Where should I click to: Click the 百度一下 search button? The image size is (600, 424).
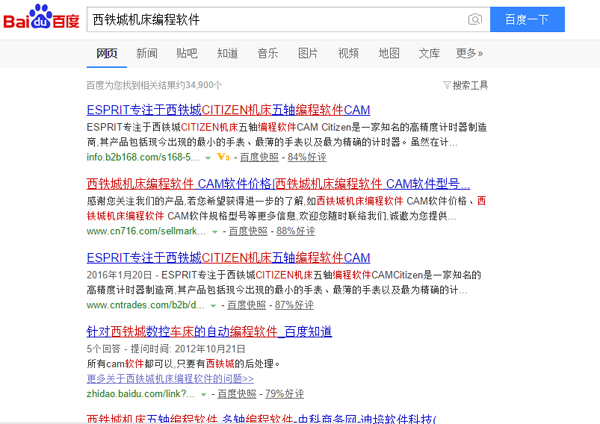click(x=527, y=19)
